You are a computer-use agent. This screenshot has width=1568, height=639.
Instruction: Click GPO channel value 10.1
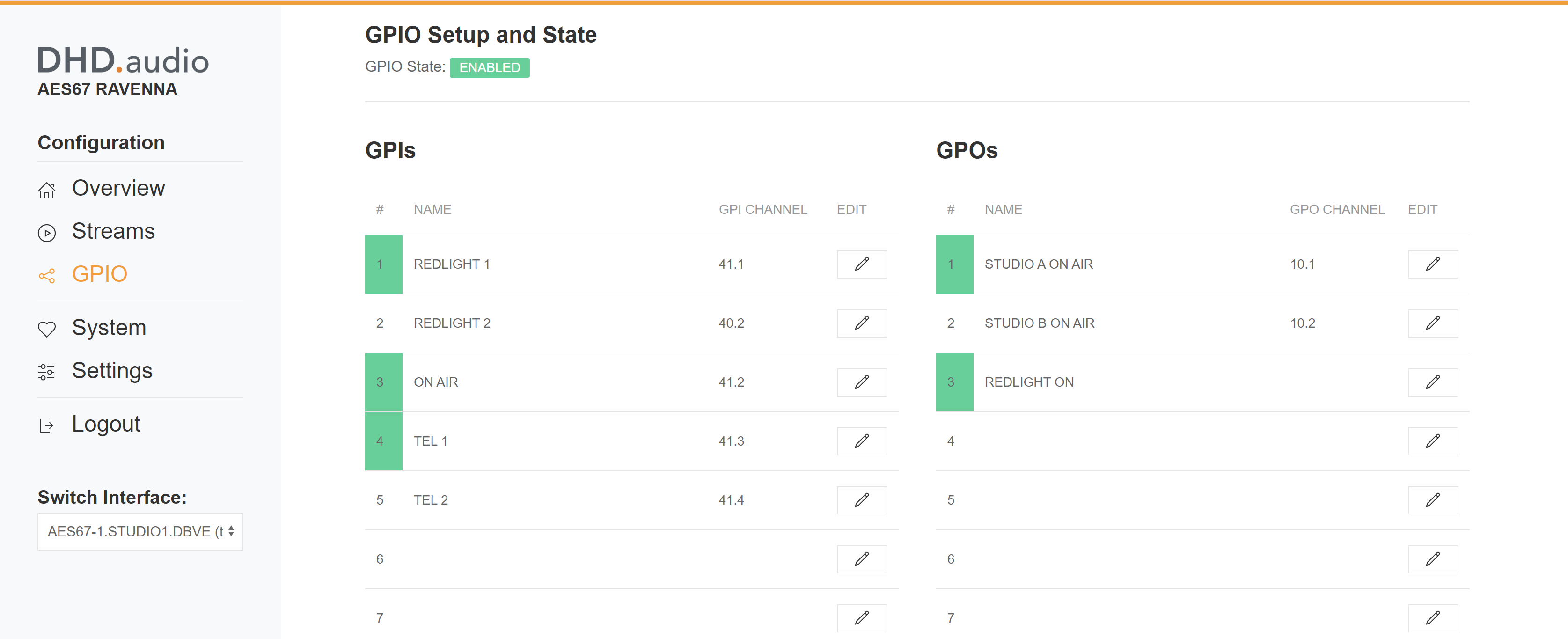1302,264
